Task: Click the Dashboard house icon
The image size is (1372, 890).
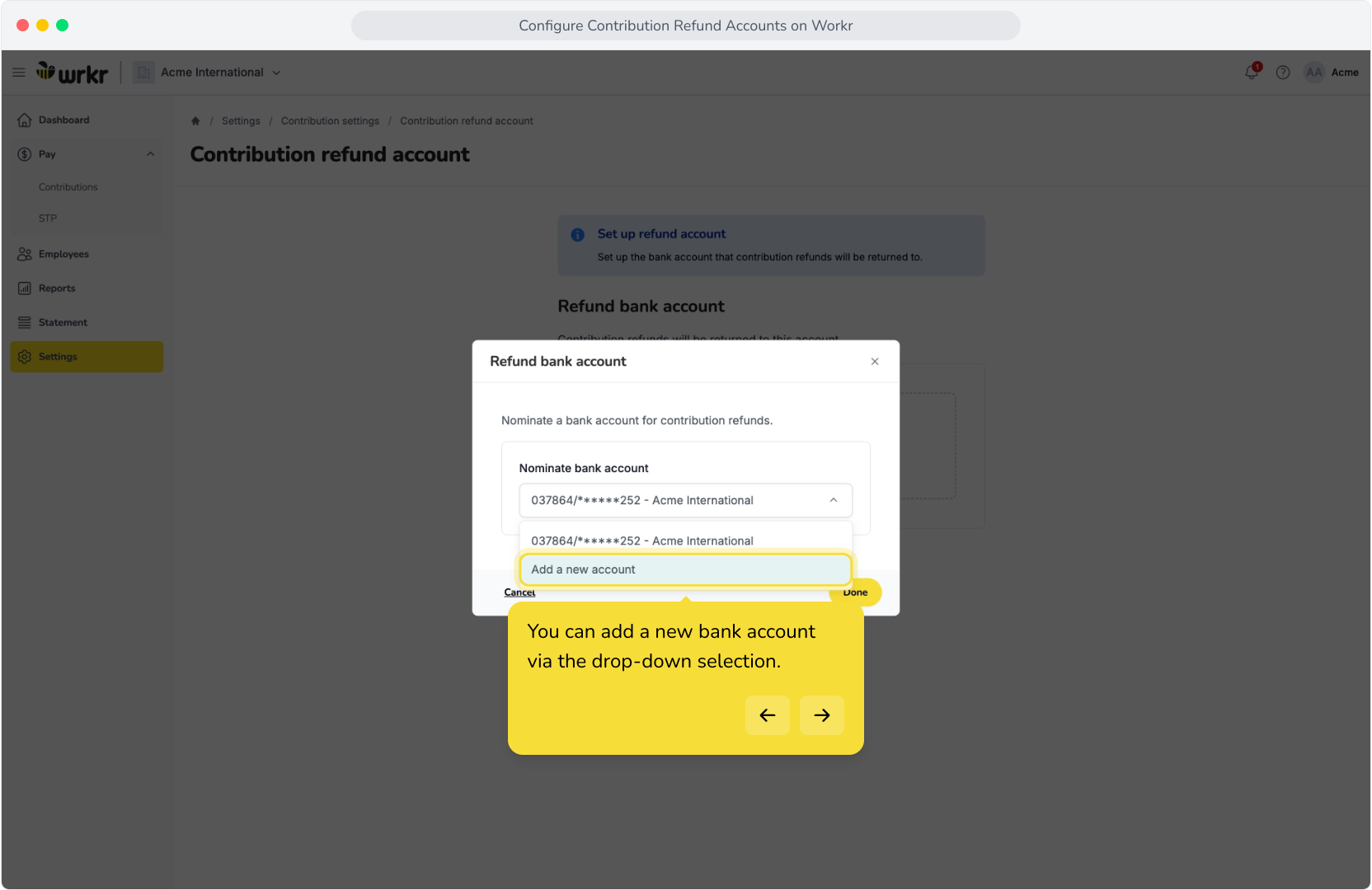Action: [x=25, y=120]
